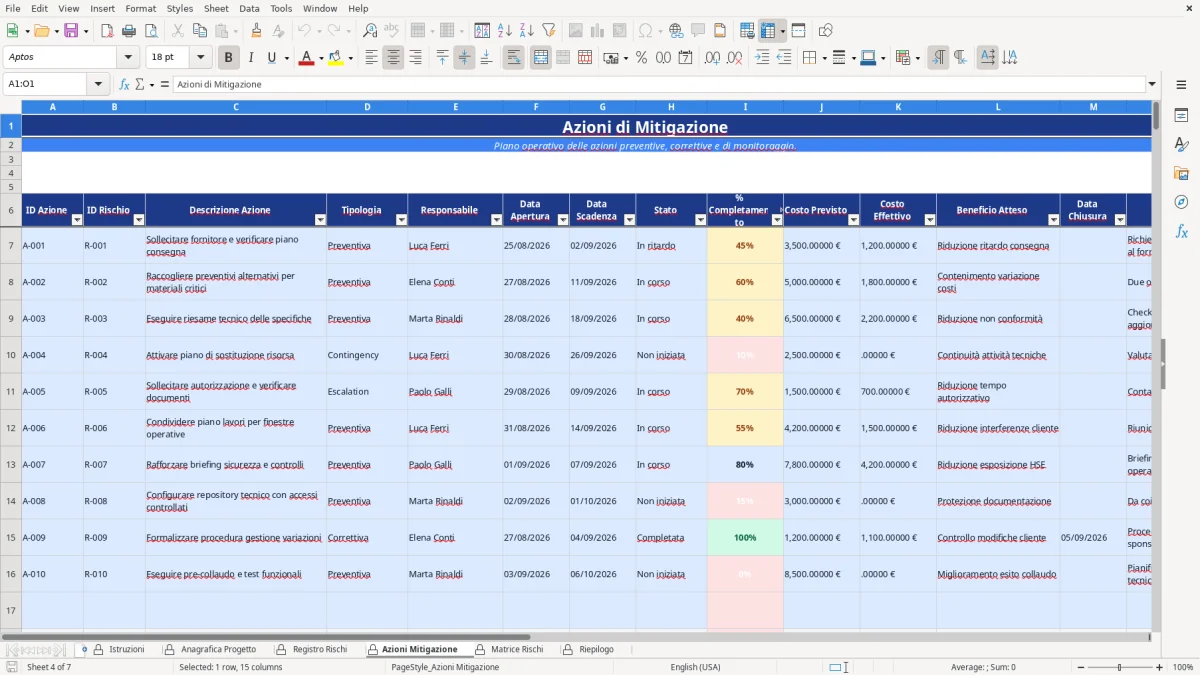The height and width of the screenshot is (675, 1200).
Task: Toggle AutoFilter funnel icon
Action: [548, 31]
